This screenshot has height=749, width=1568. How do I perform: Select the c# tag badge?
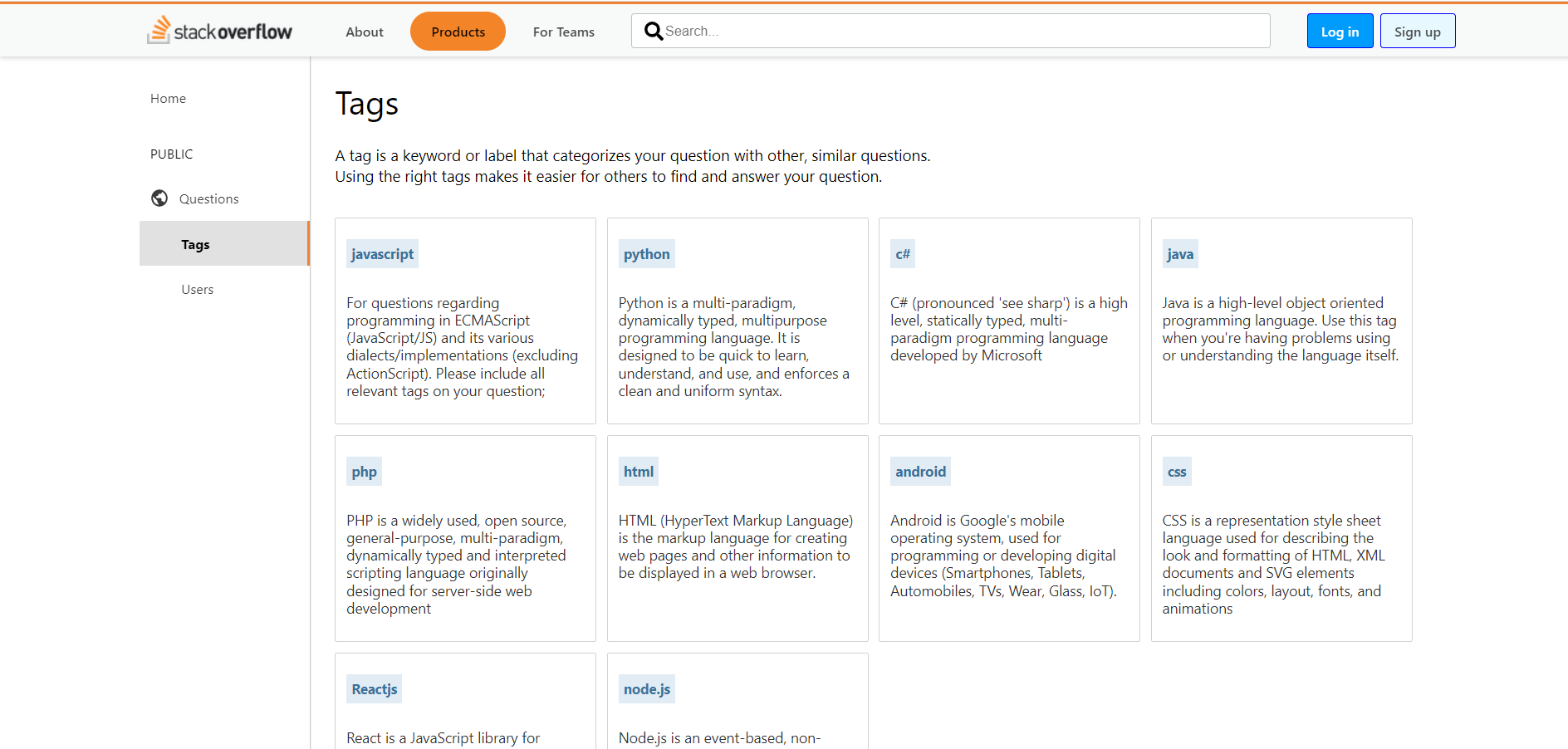pyautogui.click(x=903, y=254)
